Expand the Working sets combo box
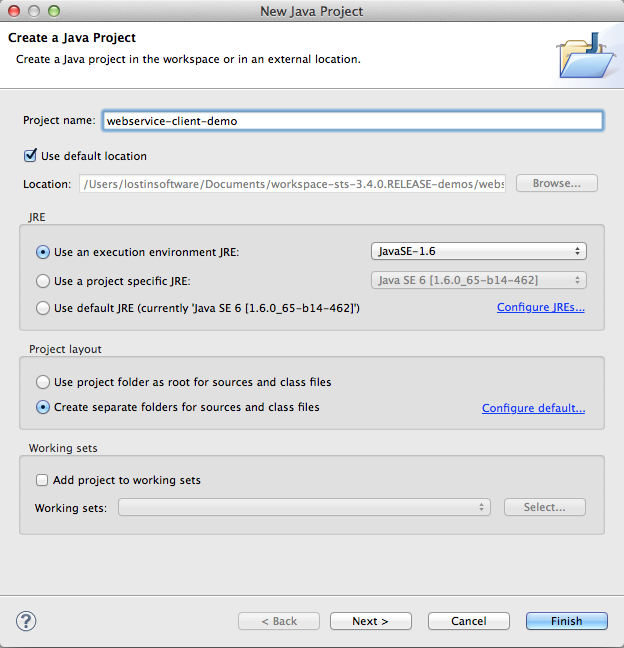Viewport: 624px width, 648px height. 304,507
